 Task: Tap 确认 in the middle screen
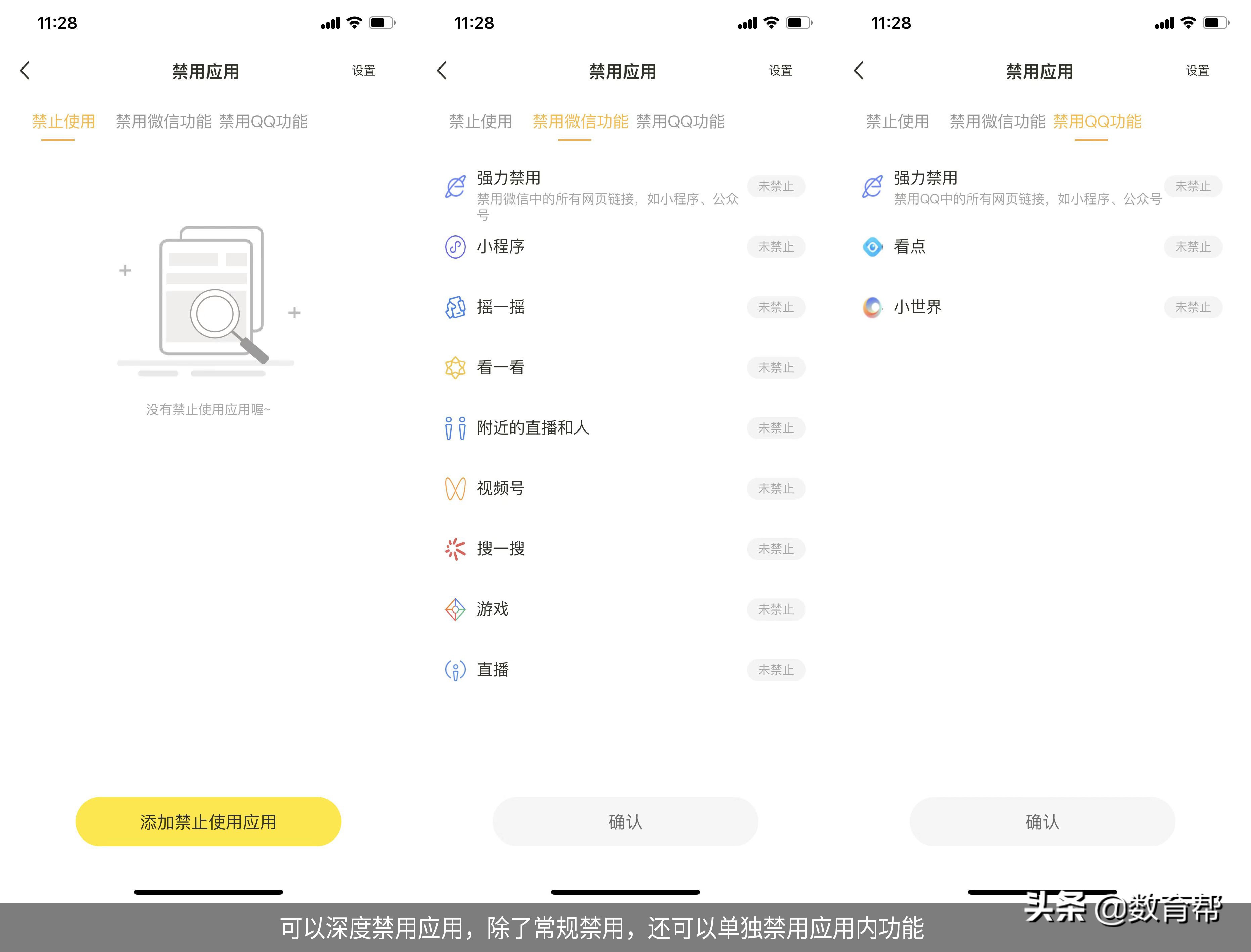click(625, 822)
